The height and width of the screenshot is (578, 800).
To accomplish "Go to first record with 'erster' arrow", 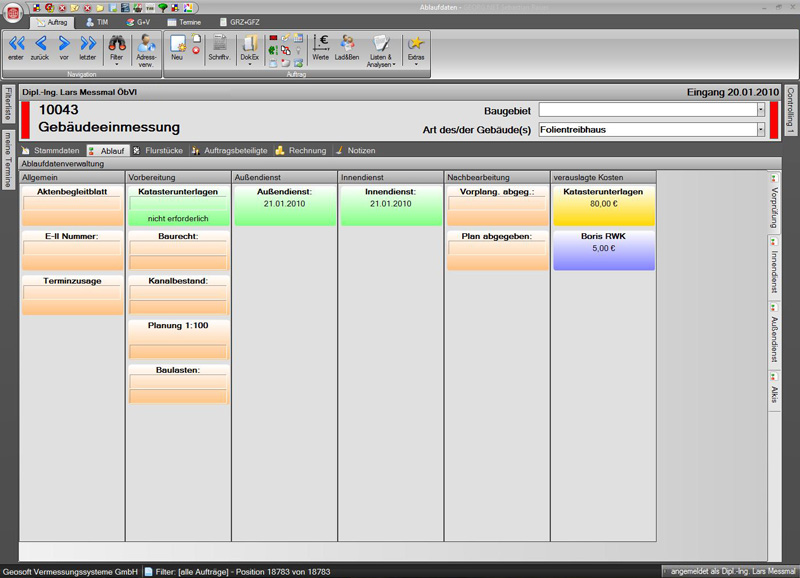I will coord(16,46).
